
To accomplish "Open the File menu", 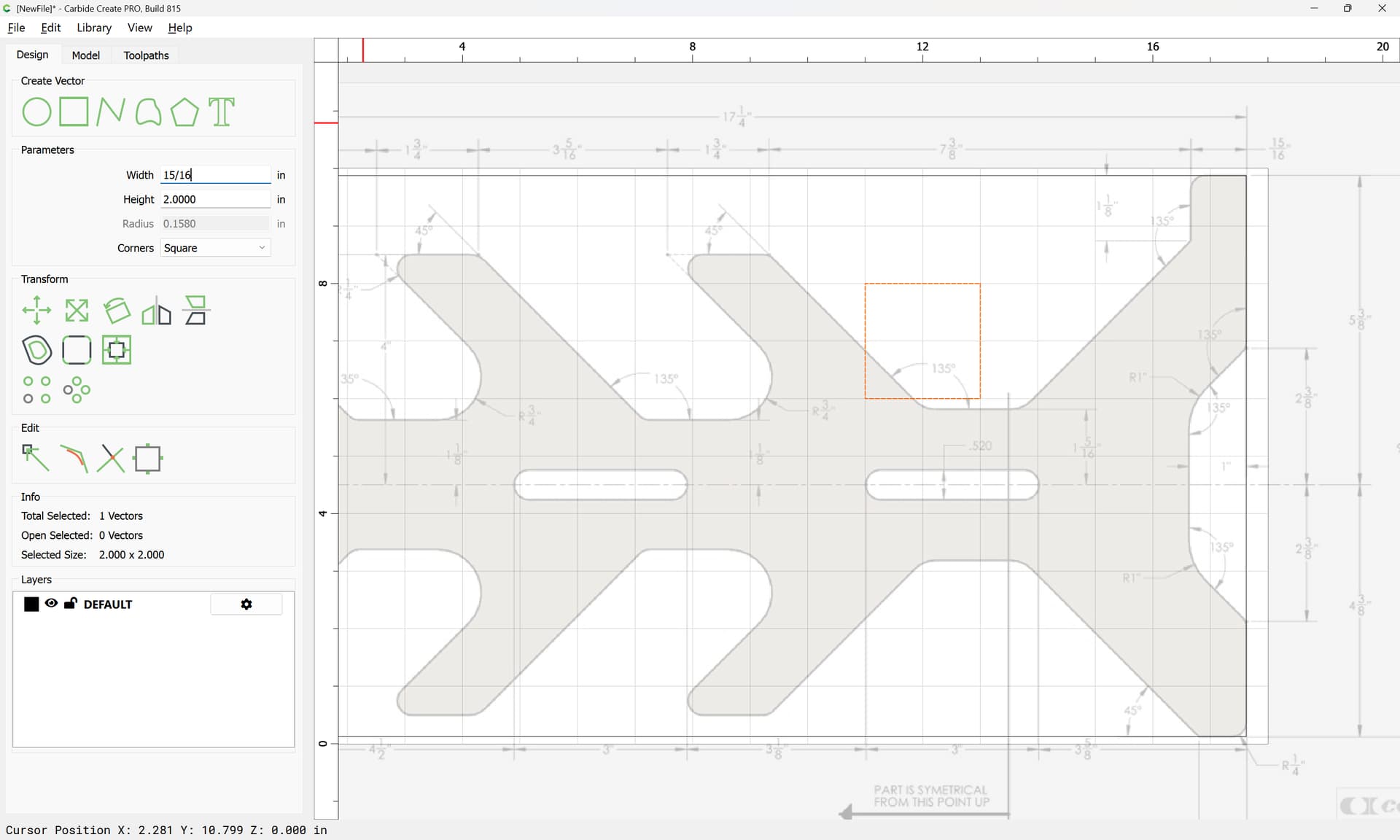I will click(16, 28).
